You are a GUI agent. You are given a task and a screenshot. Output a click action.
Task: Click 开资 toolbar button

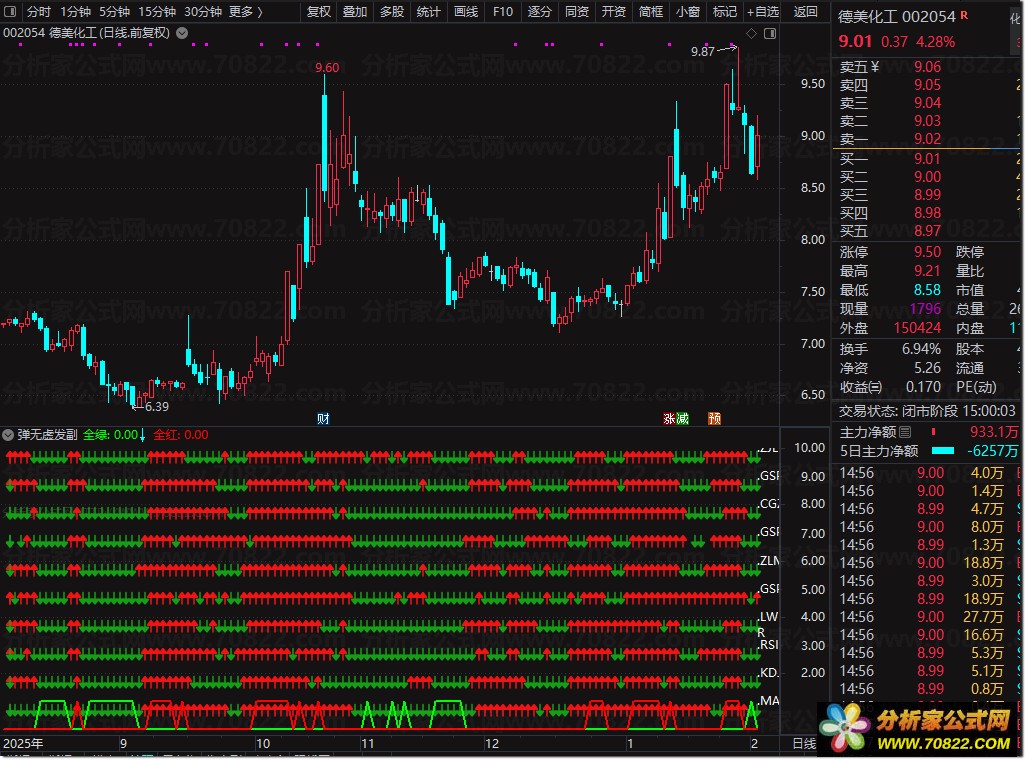click(614, 11)
